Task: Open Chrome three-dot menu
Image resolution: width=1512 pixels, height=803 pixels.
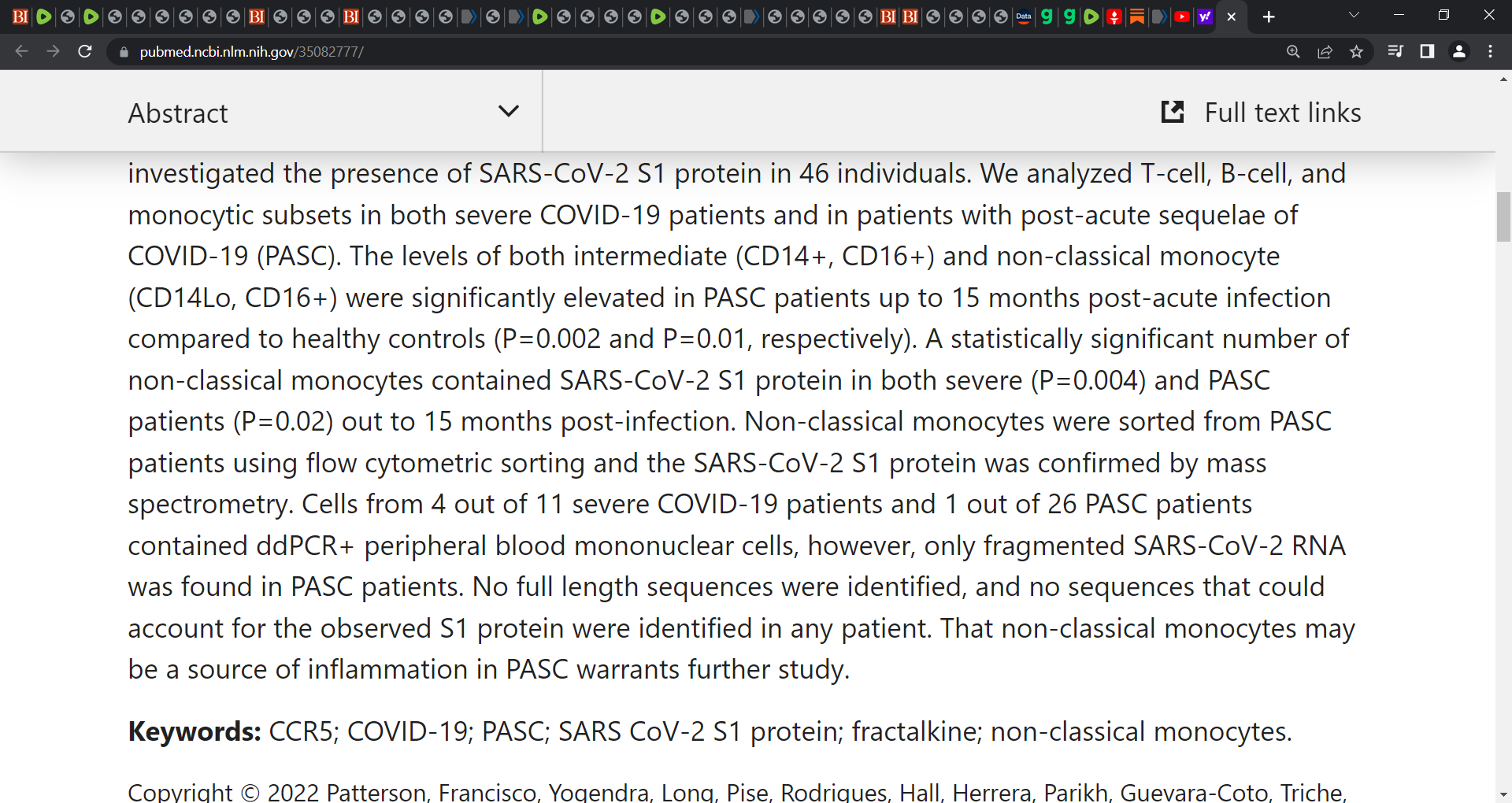Action: pos(1490,51)
